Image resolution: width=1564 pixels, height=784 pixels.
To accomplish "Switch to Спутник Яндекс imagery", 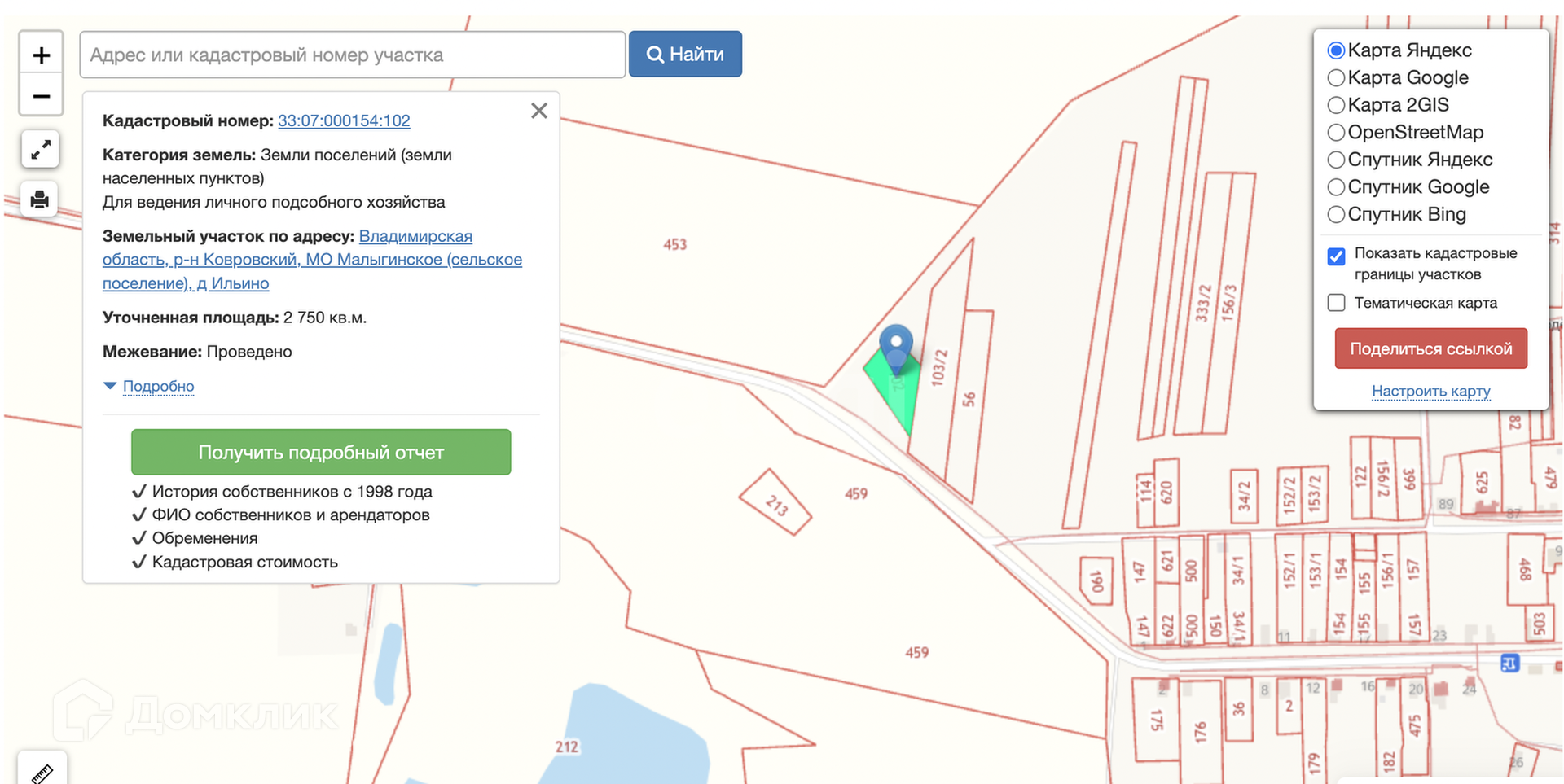I will coord(1336,160).
